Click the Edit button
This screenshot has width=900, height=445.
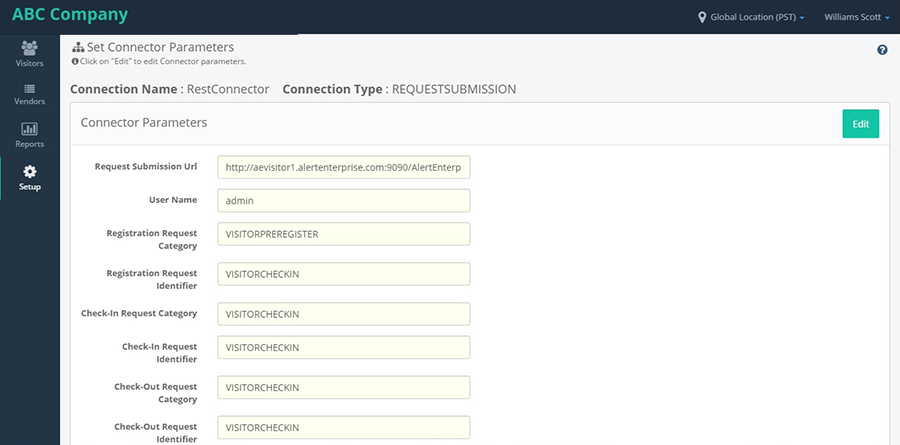(x=860, y=123)
